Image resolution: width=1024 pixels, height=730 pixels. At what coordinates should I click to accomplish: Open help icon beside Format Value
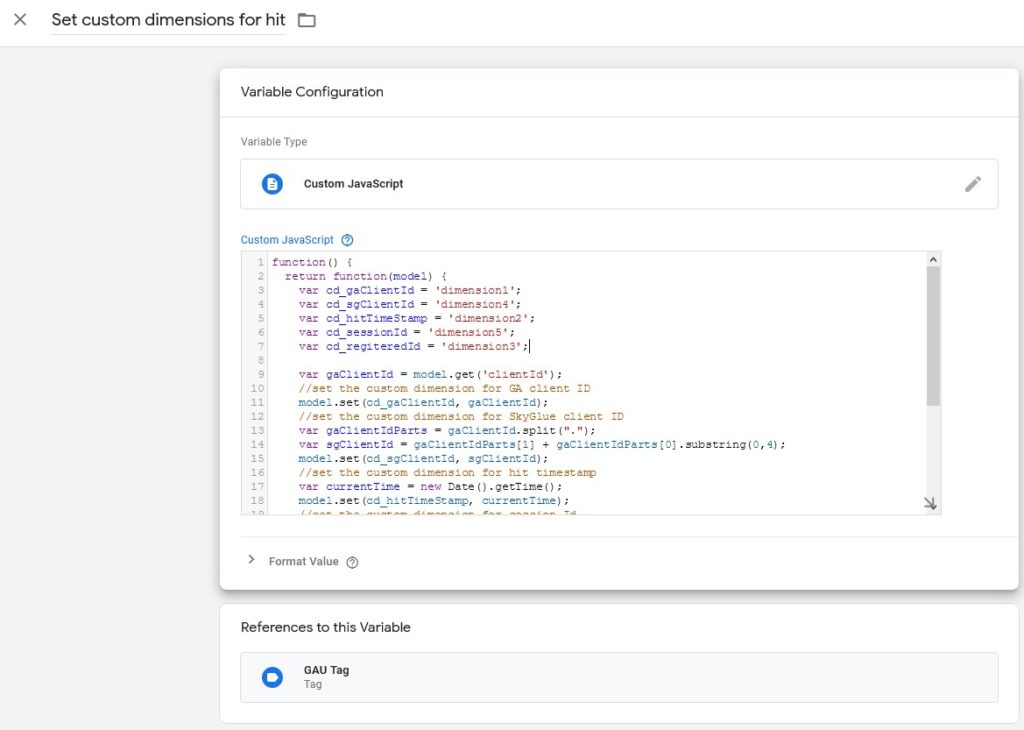[x=352, y=562]
